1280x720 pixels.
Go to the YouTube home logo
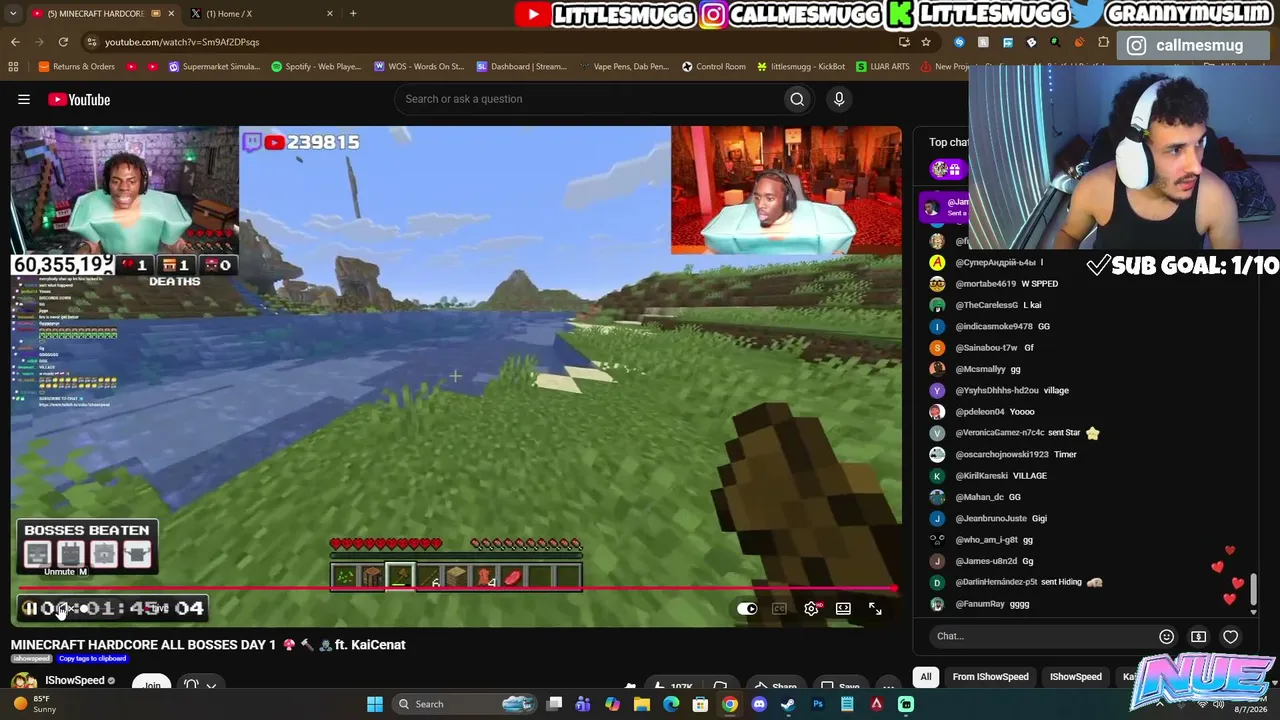[x=79, y=99]
